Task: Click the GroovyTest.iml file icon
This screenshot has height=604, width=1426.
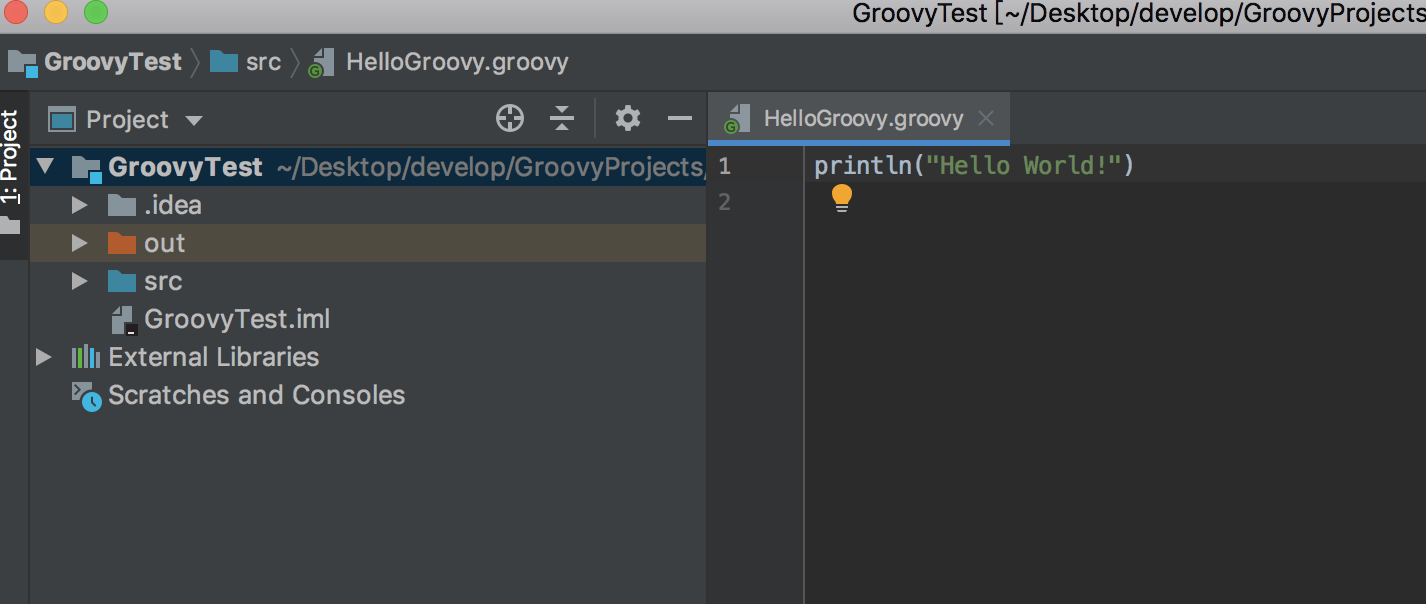Action: point(123,320)
